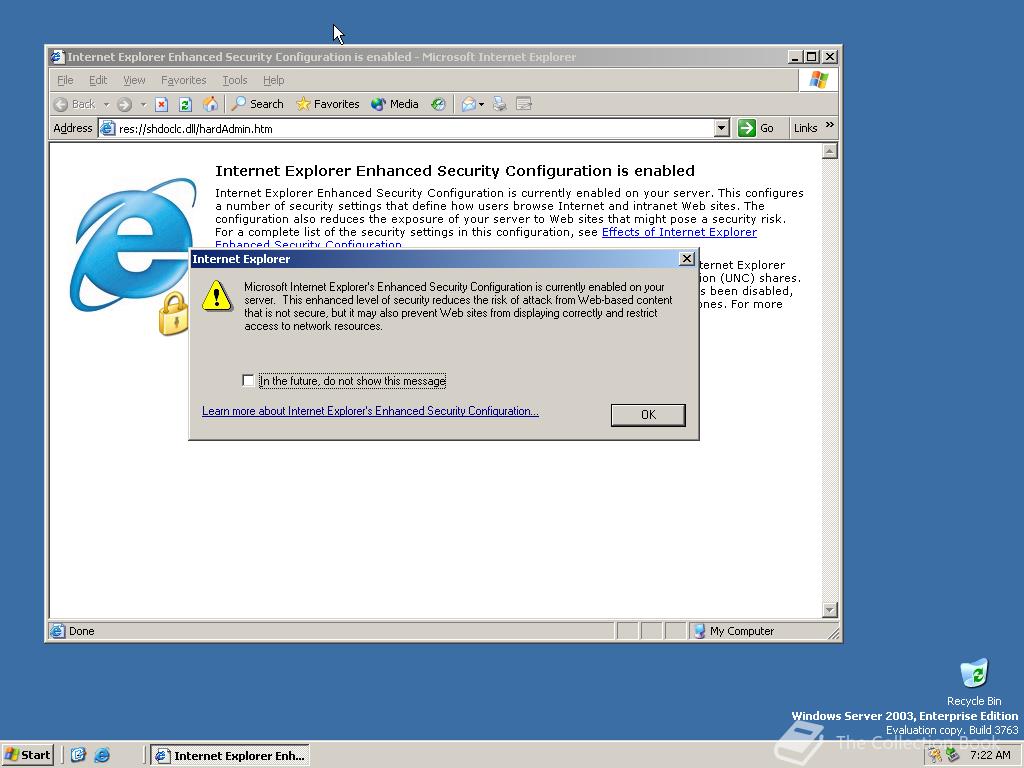Launch Internet Explorer from Quick Launch
1024x768 pixels.
coord(102,755)
